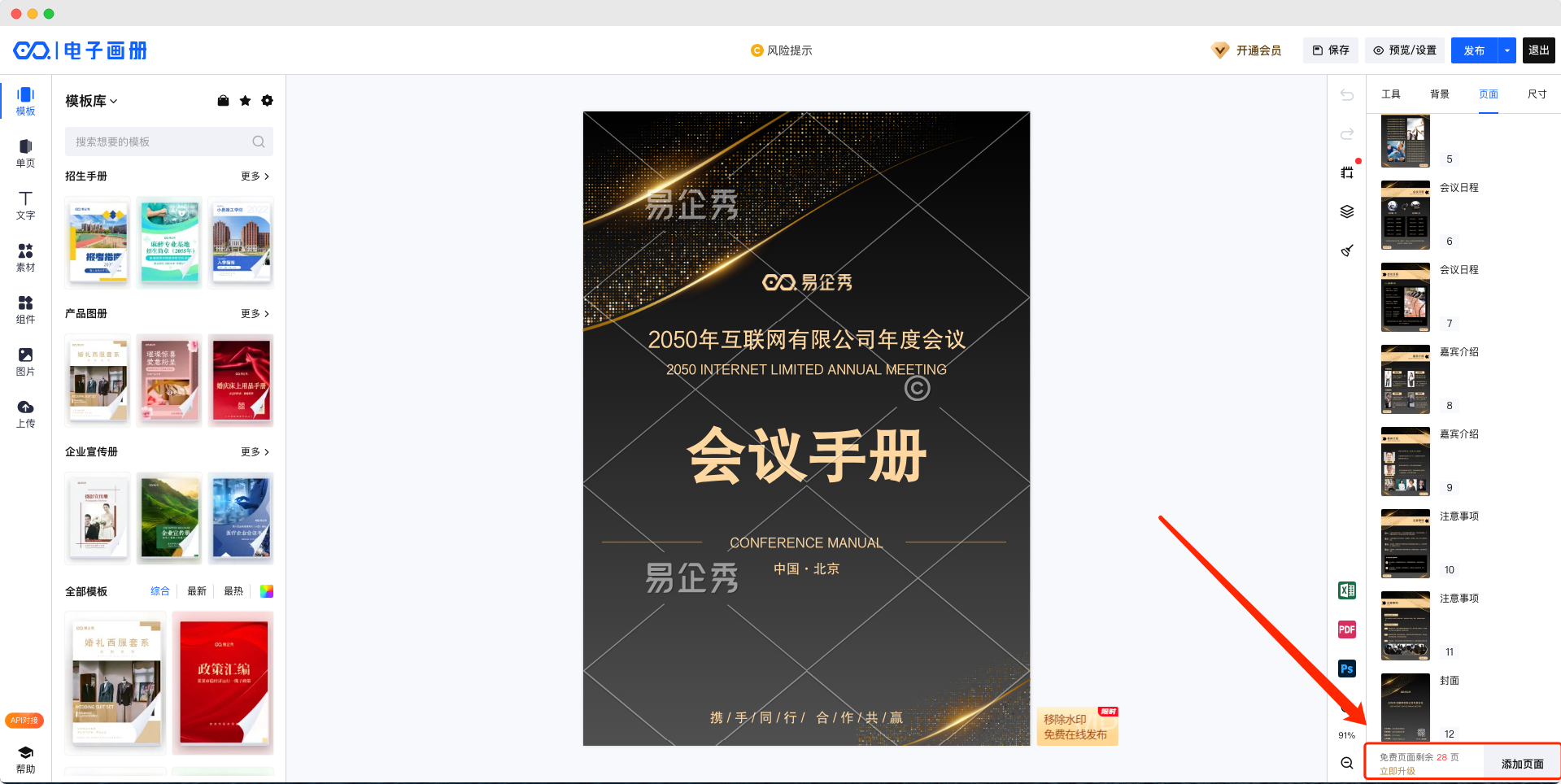Open the 发布 dropdown arrow
1561x784 pixels.
click(1507, 50)
